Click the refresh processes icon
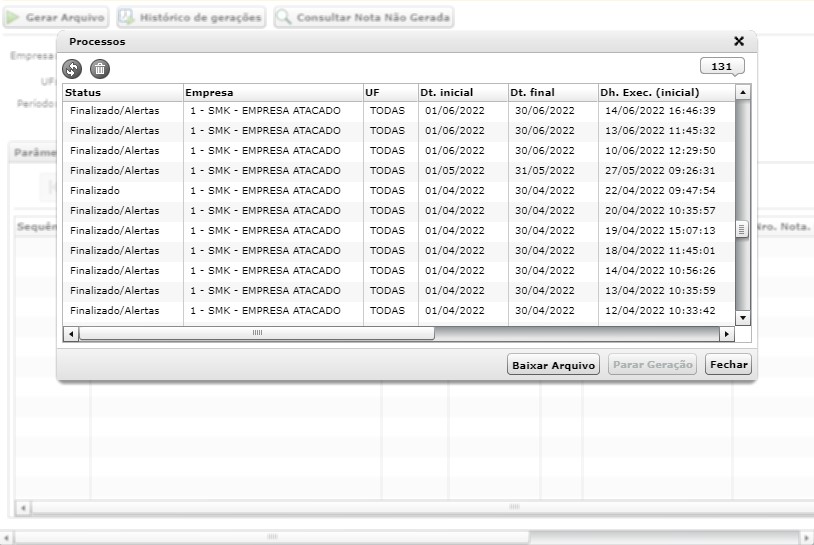 click(72, 69)
